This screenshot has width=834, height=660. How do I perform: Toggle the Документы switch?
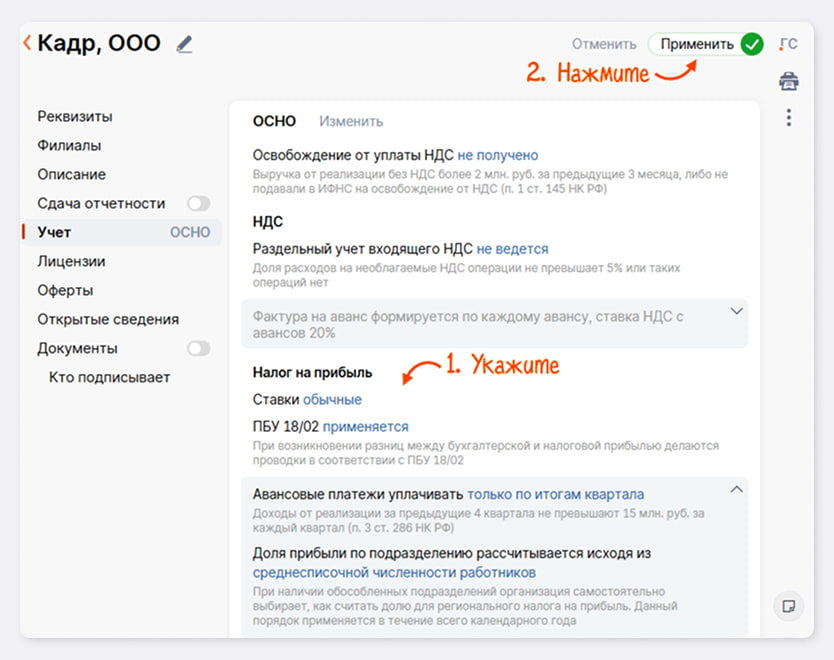[198, 348]
